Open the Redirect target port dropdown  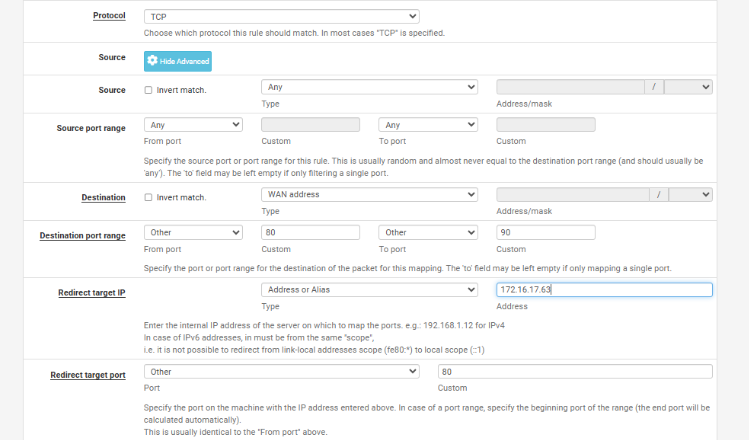point(281,371)
